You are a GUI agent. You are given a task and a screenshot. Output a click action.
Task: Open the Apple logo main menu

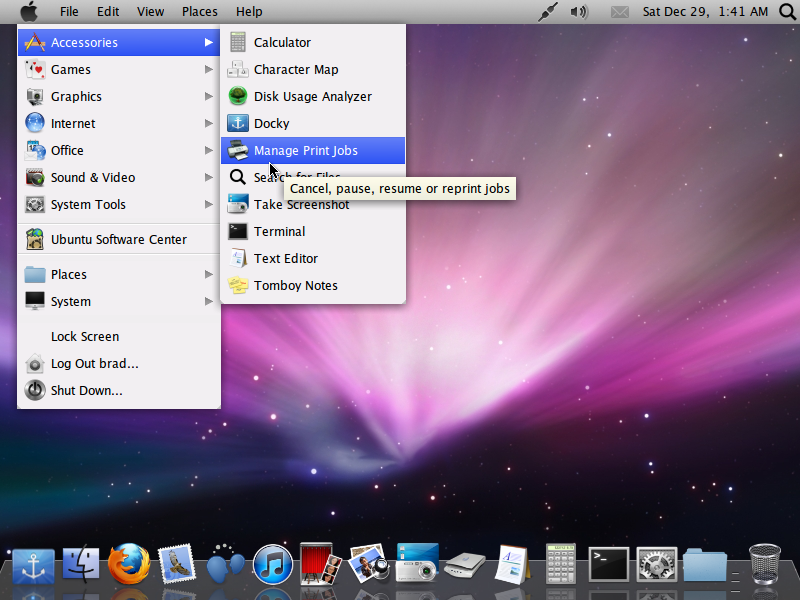(x=29, y=11)
